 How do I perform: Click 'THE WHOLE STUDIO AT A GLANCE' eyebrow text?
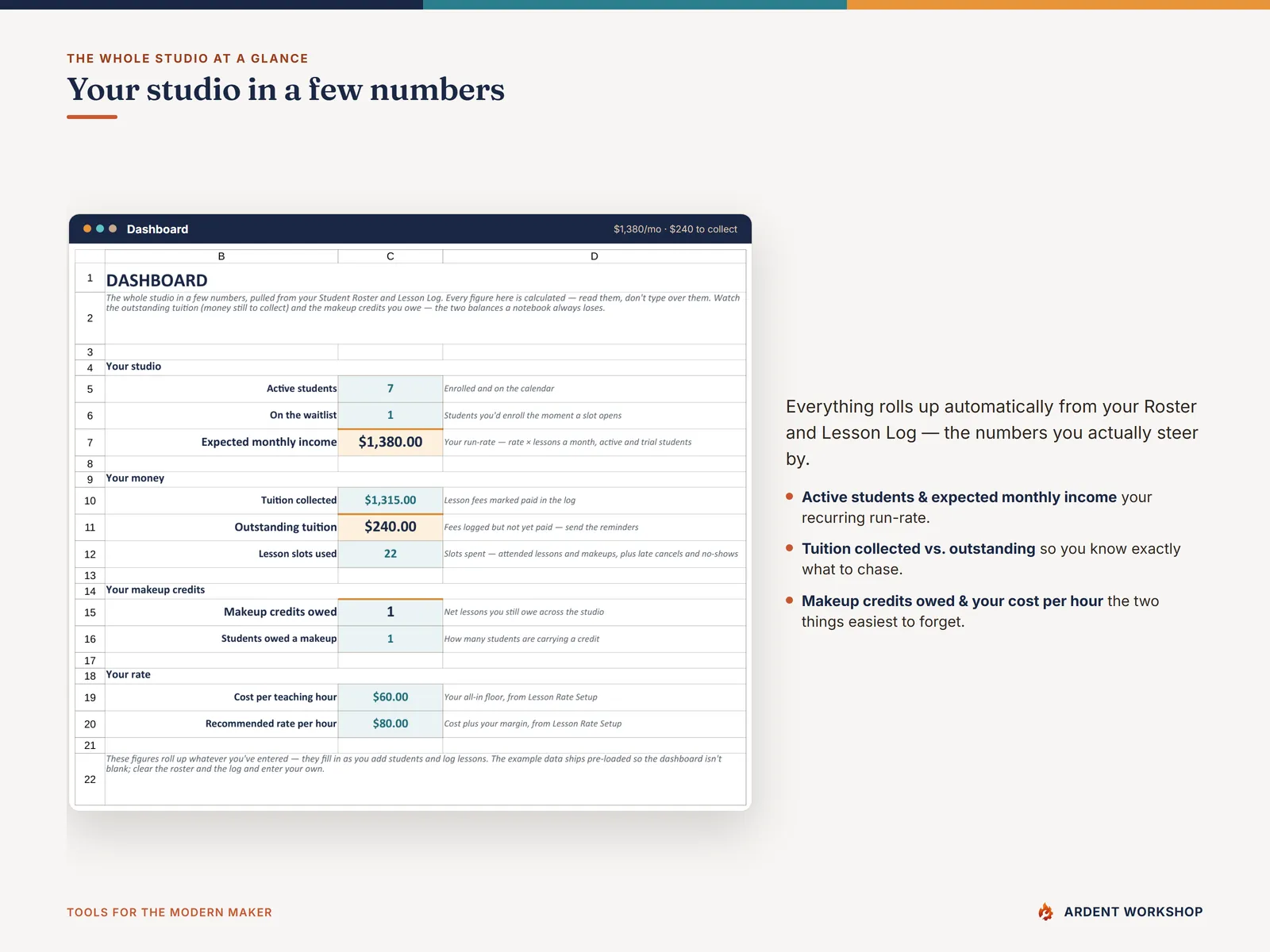click(x=187, y=59)
